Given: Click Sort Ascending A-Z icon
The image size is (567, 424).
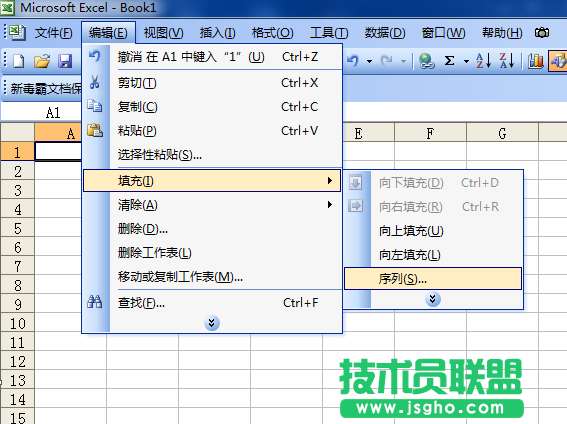Looking at the screenshot, I should (x=483, y=60).
